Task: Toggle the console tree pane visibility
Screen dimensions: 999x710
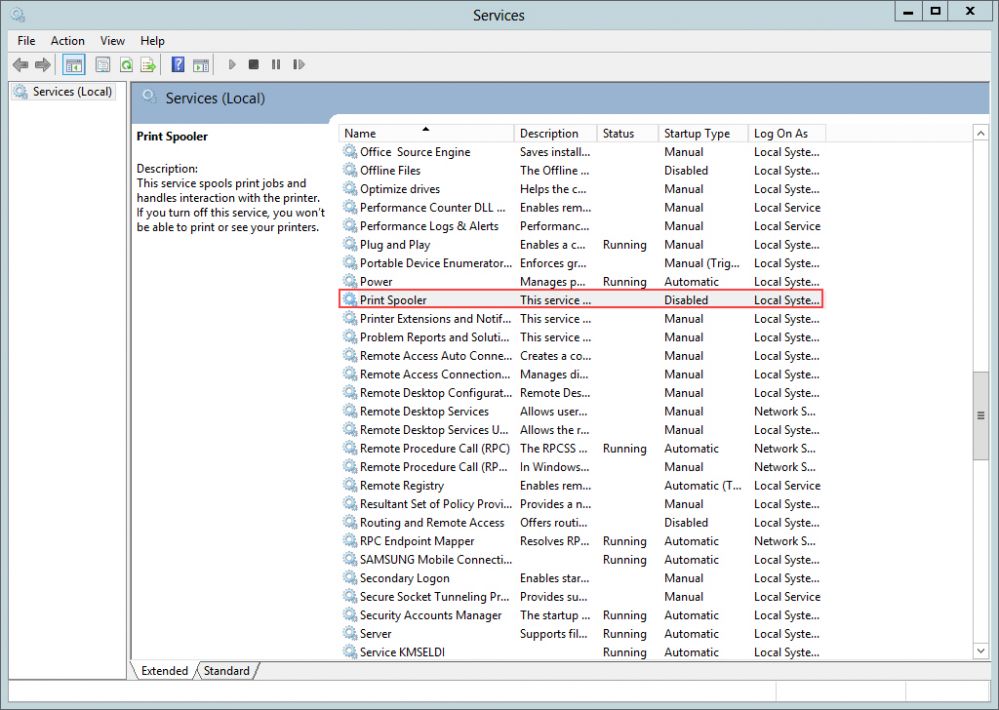Action: (x=73, y=64)
